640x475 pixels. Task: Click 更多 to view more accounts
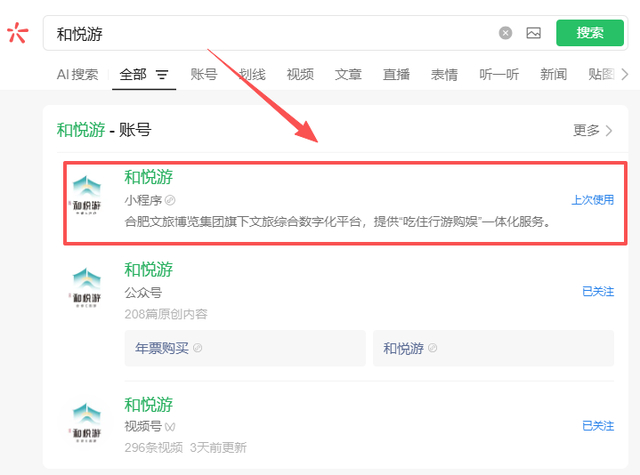coord(593,131)
